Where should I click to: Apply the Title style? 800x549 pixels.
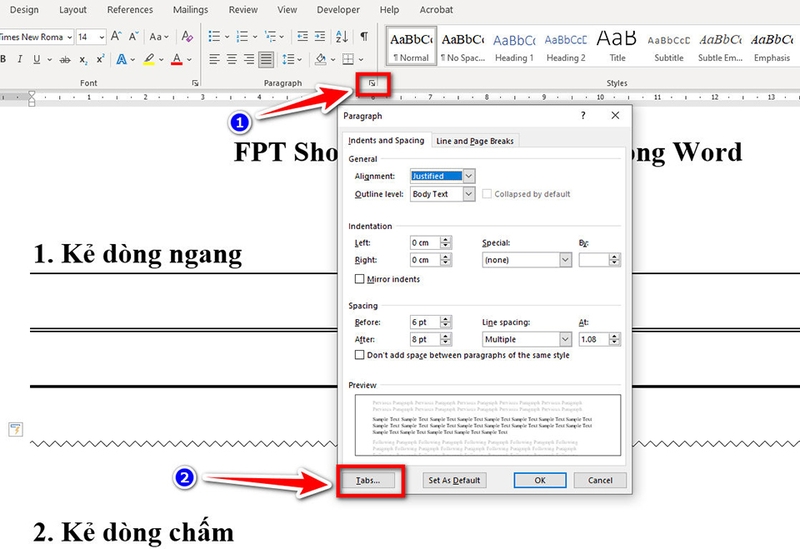617,47
